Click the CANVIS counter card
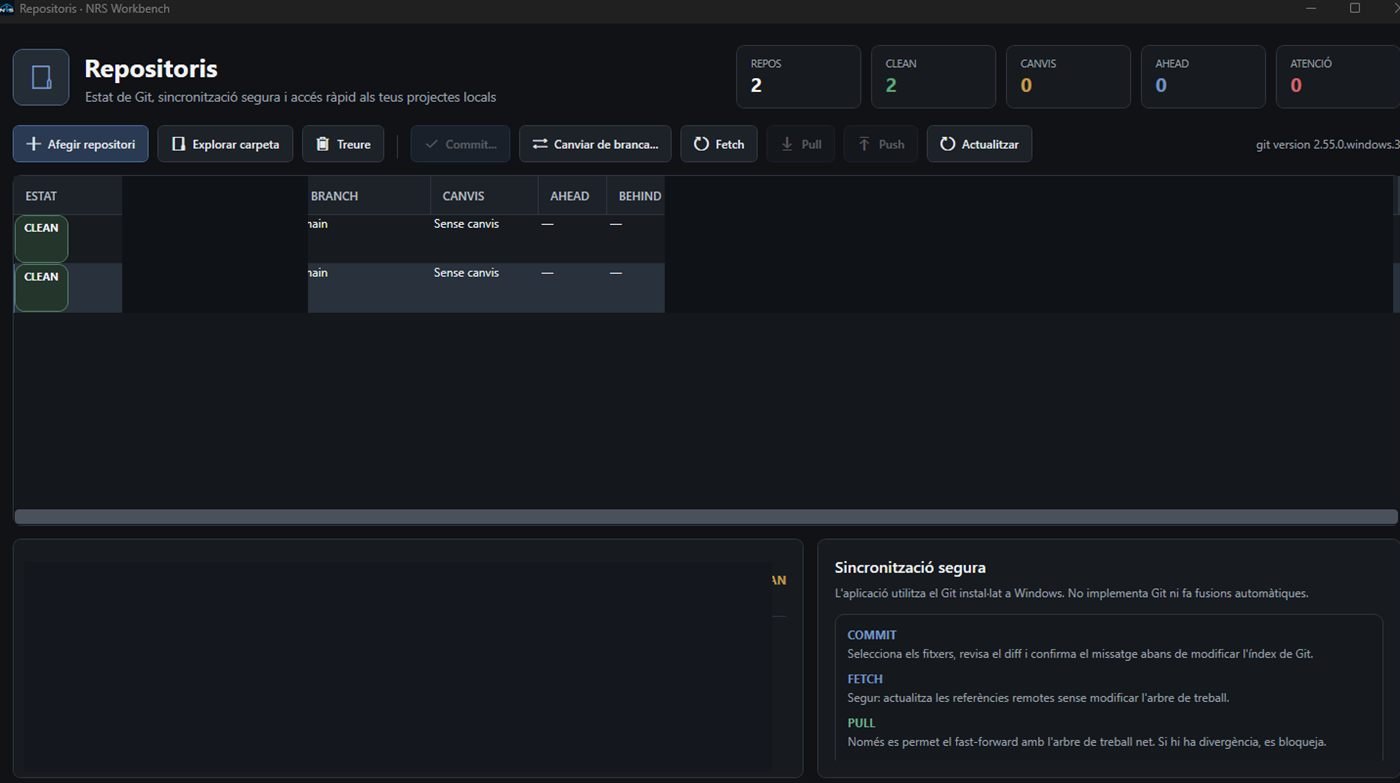Screen dimensions: 1400x783 tap(1068, 76)
